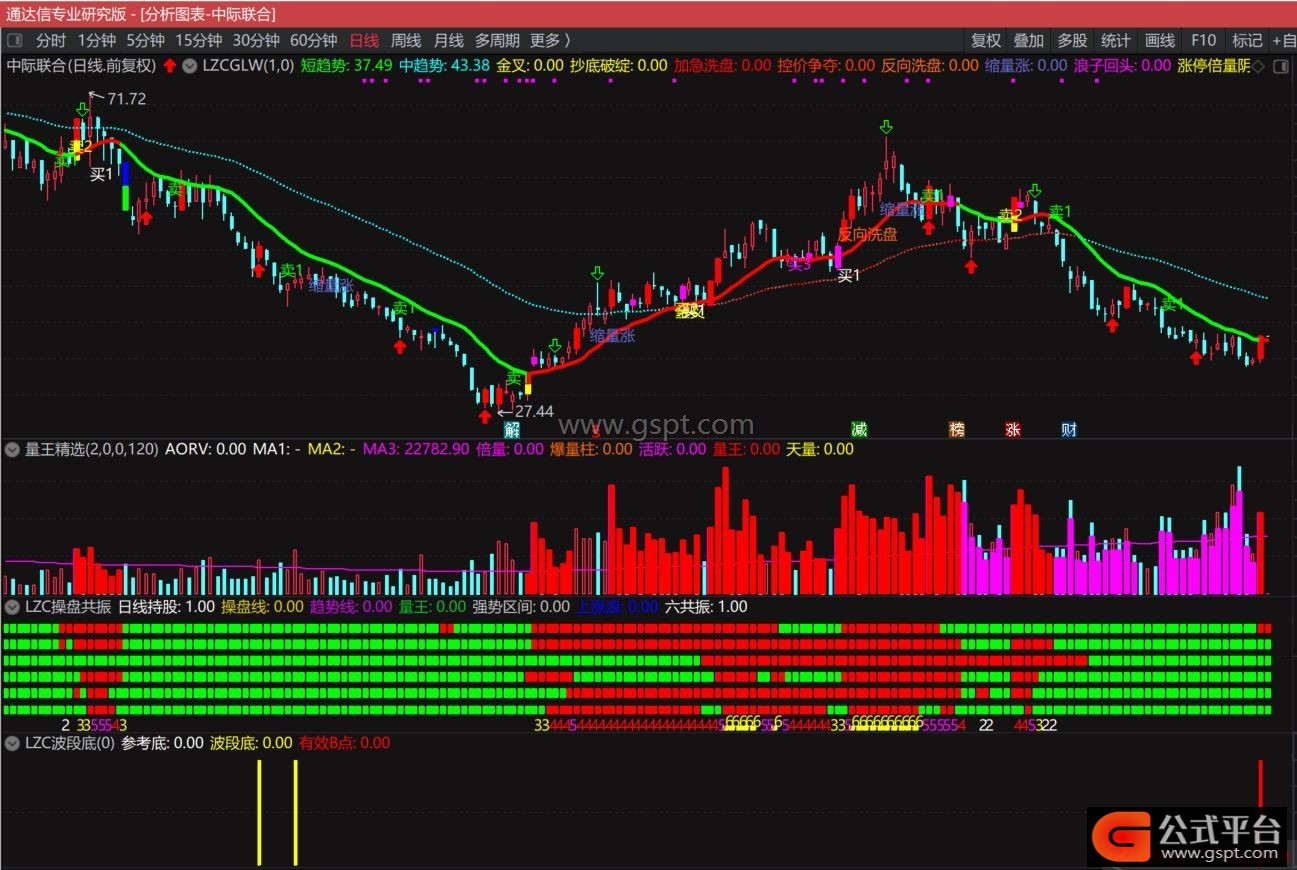Click the +自 add-to-watchlist button
Image resolution: width=1297 pixels, height=870 pixels.
point(1284,40)
